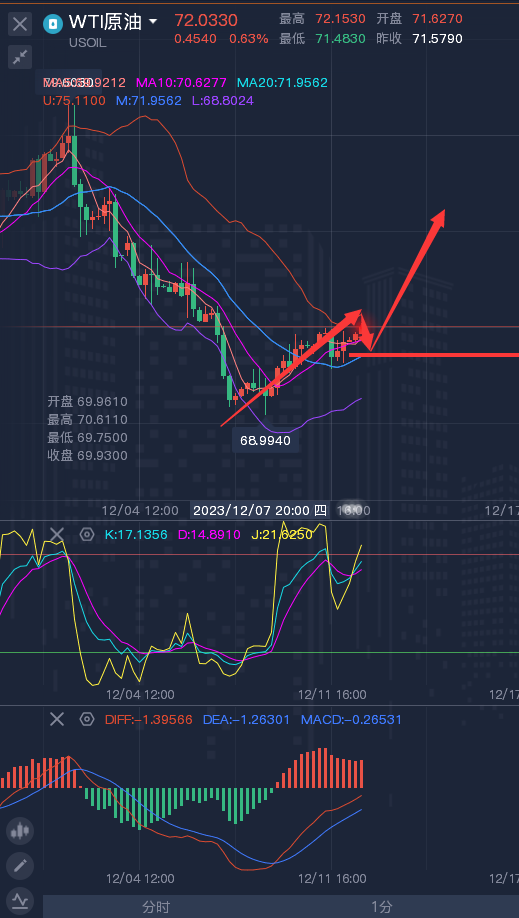This screenshot has height=918, width=519.
Task: Remove the KDJ indicator panel via its X
Action: pyautogui.click(x=56, y=534)
